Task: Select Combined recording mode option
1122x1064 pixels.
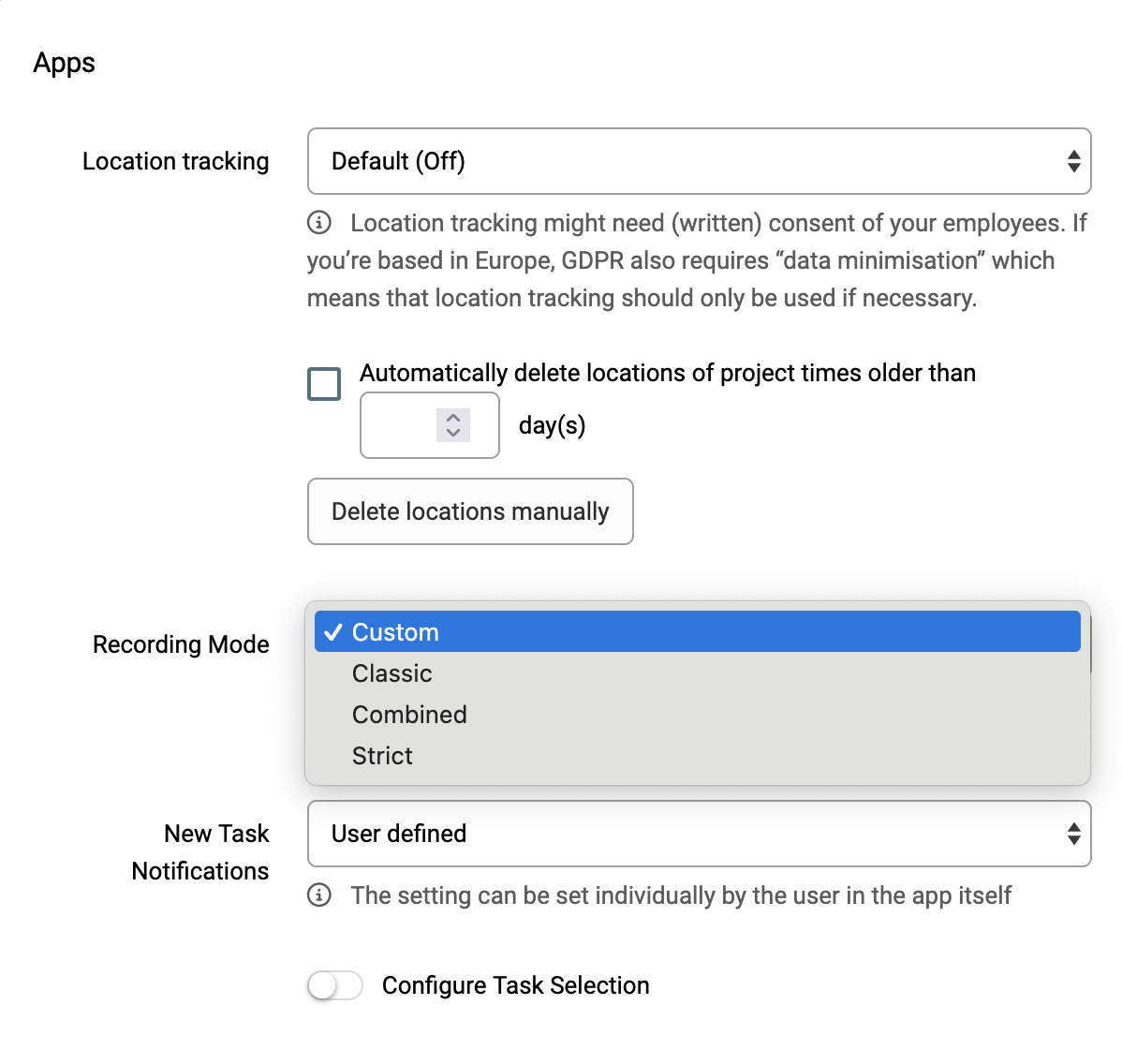Action: 698,714
